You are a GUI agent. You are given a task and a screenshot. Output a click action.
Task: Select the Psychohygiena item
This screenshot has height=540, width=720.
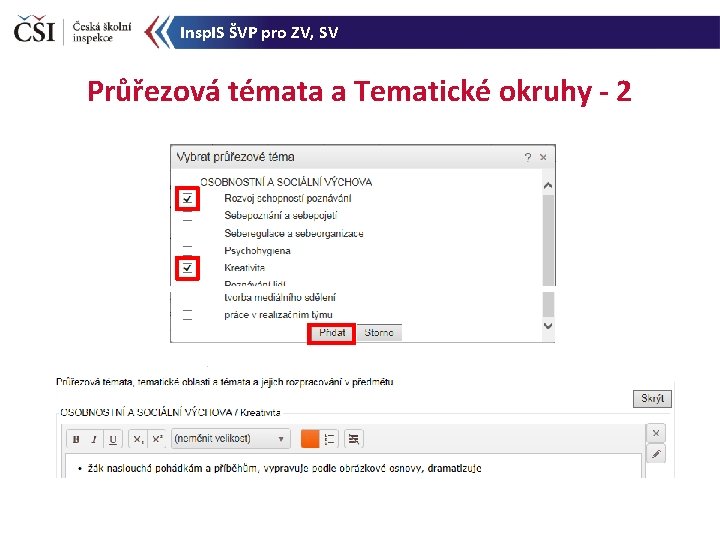coord(257,251)
